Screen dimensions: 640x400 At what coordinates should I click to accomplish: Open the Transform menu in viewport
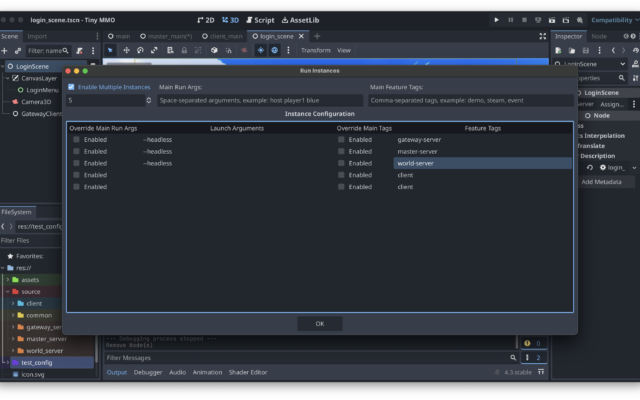[316, 50]
